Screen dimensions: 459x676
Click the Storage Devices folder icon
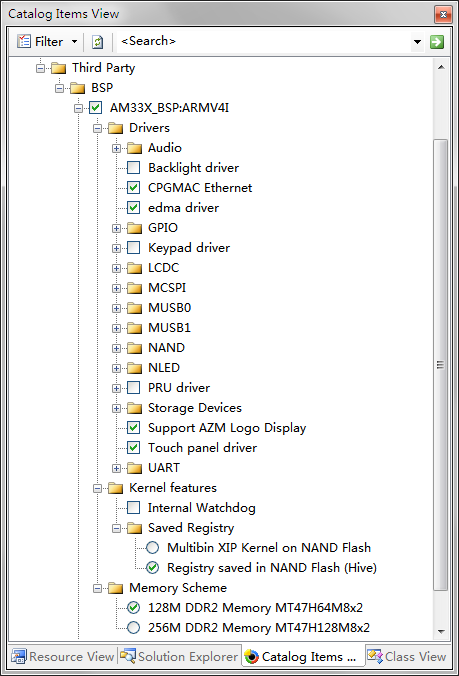[134, 408]
